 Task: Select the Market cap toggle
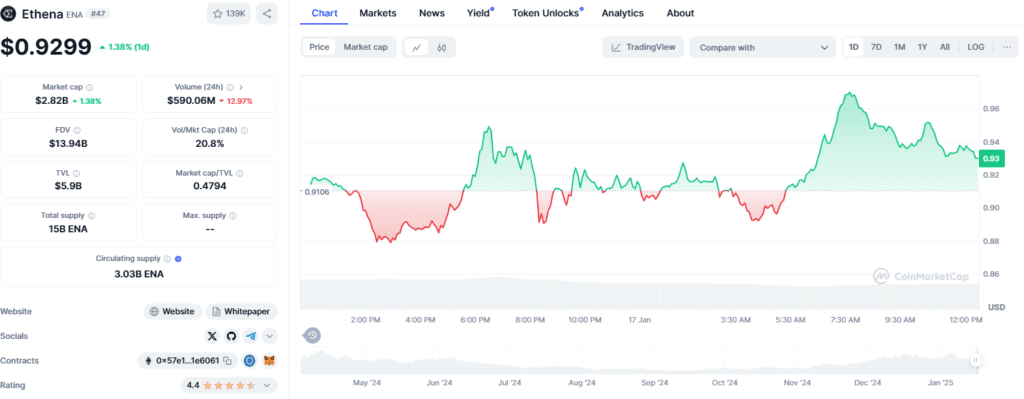point(366,47)
